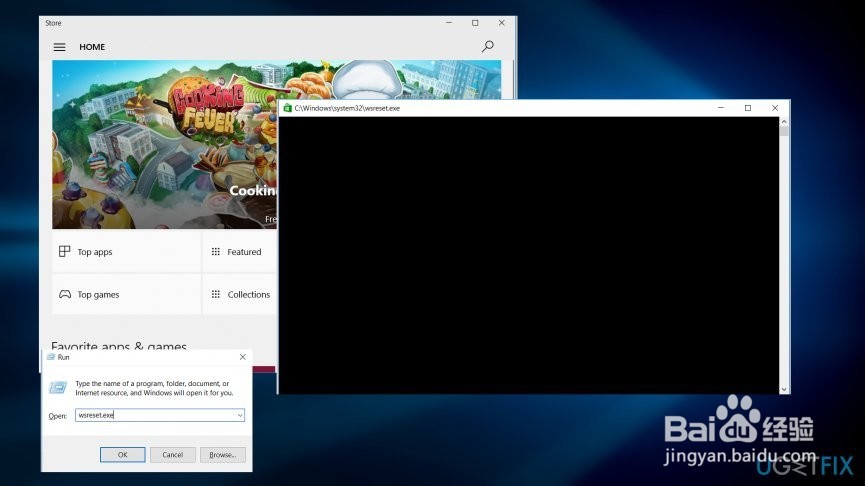Click the Featured dots icon
This screenshot has height=486, width=865.
pyautogui.click(x=216, y=252)
